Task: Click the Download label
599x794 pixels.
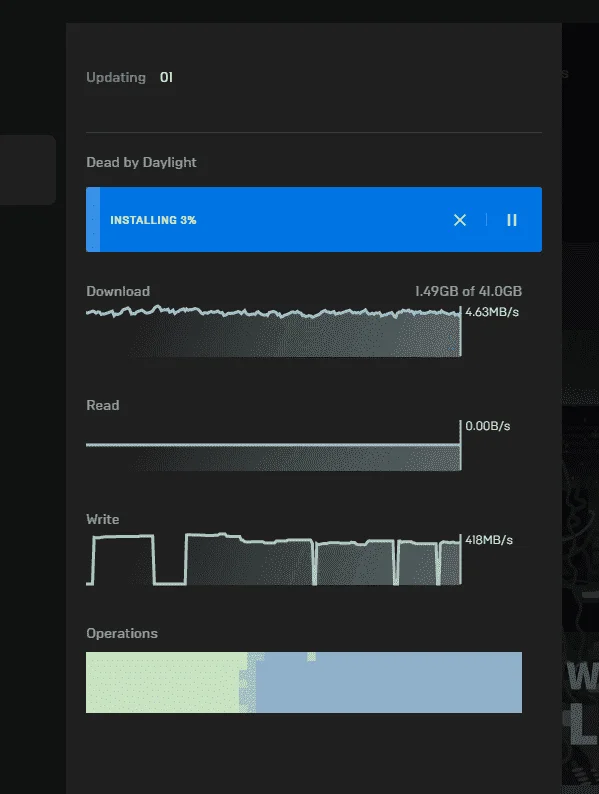Action: coord(118,291)
